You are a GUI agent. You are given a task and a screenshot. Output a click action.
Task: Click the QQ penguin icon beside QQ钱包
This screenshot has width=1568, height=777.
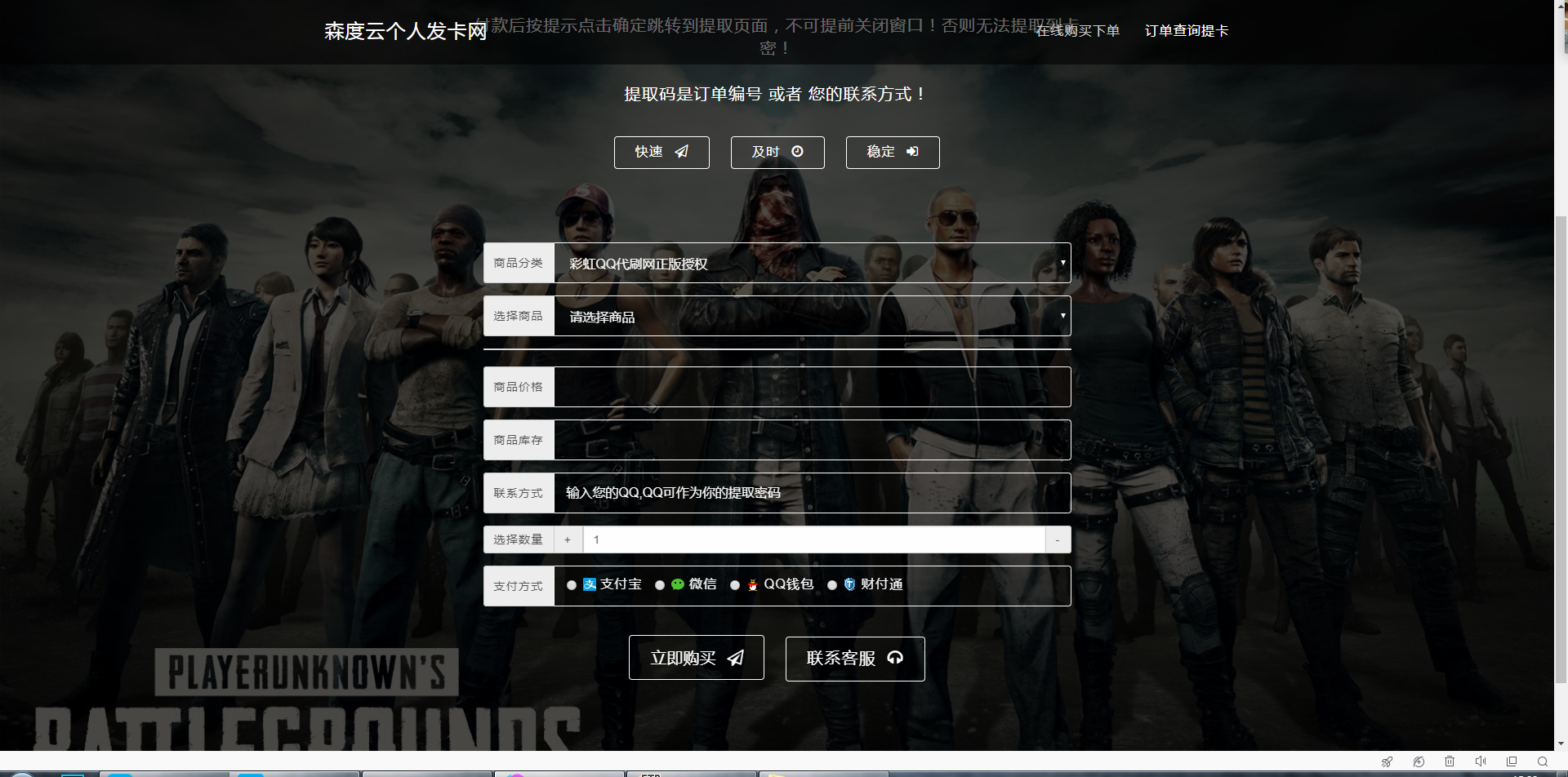tap(753, 584)
